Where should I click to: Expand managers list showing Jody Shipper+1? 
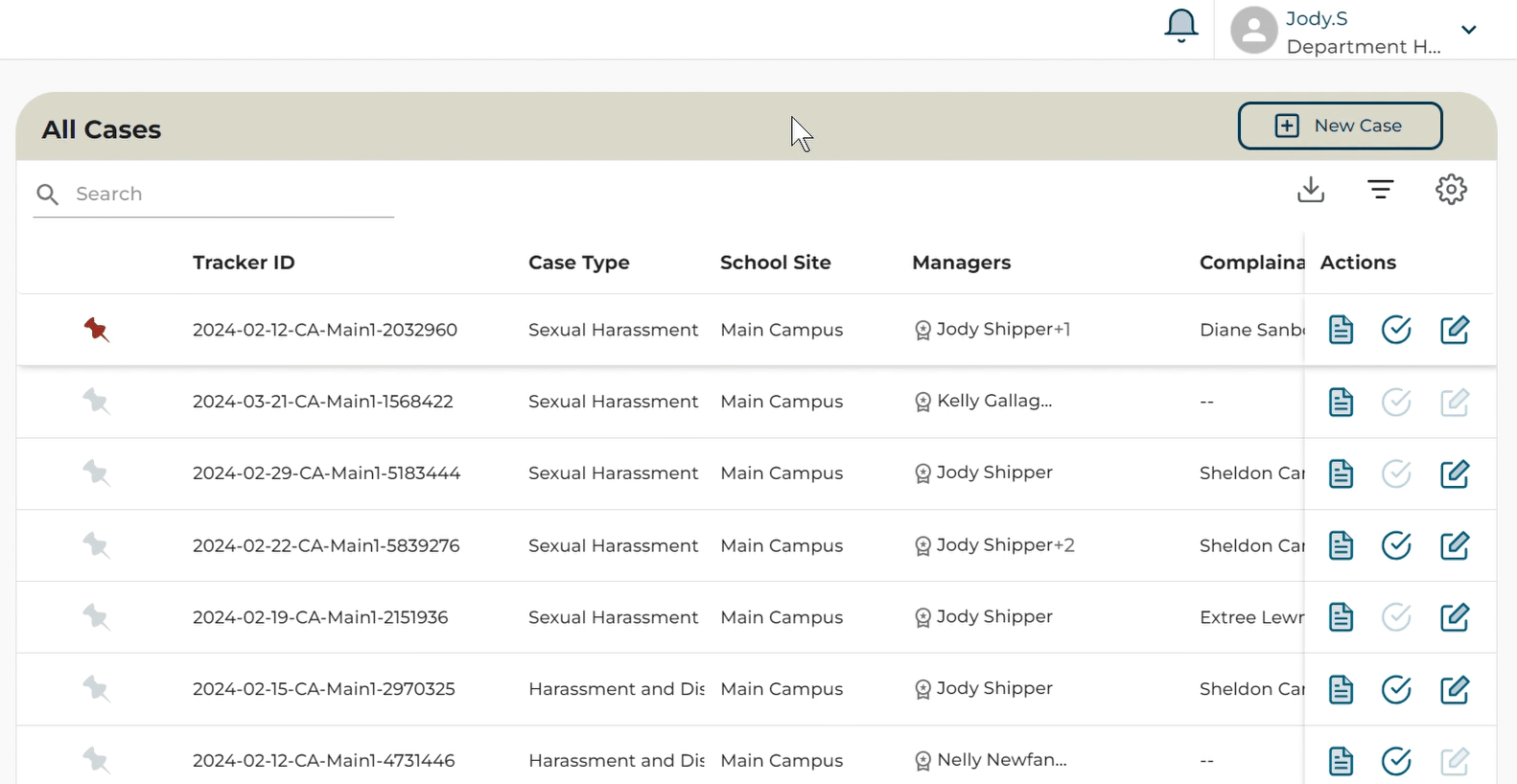(1062, 330)
